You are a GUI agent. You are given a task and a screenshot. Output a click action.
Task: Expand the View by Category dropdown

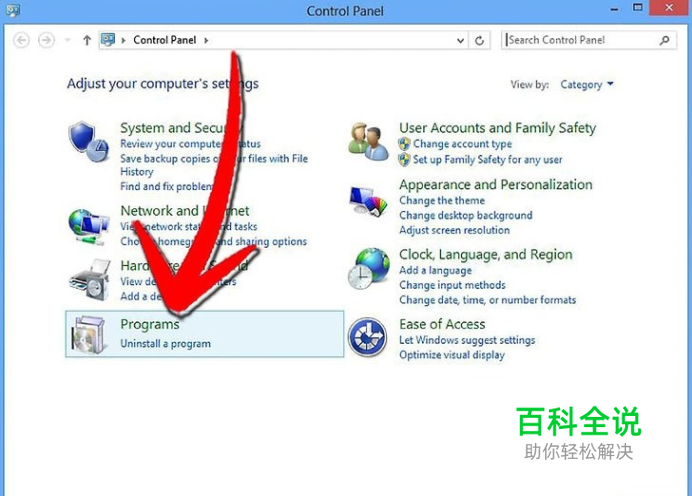coord(587,84)
